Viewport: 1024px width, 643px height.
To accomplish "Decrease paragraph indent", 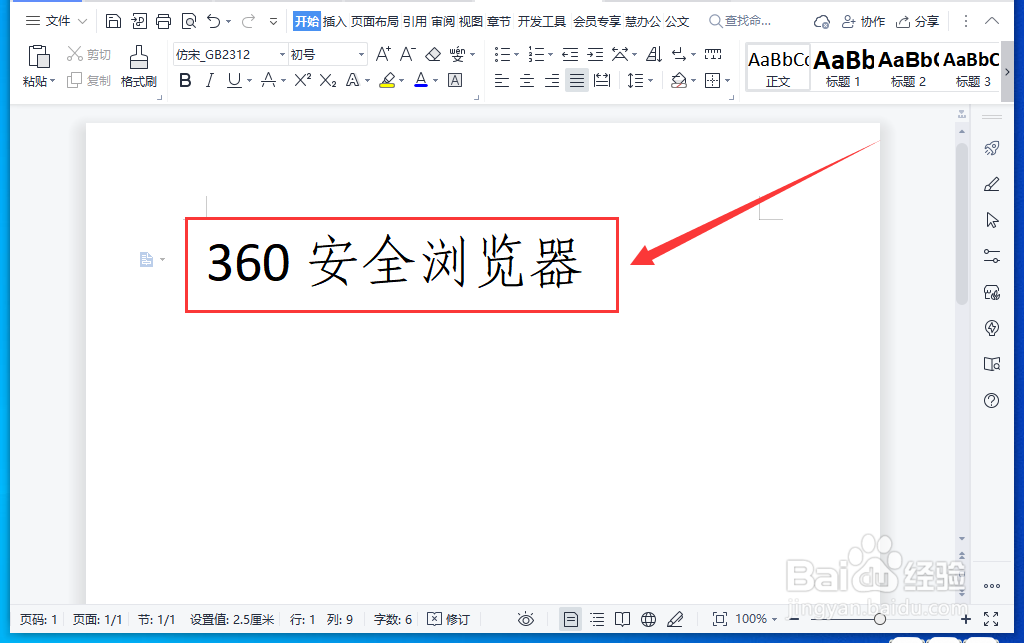I will 570,54.
